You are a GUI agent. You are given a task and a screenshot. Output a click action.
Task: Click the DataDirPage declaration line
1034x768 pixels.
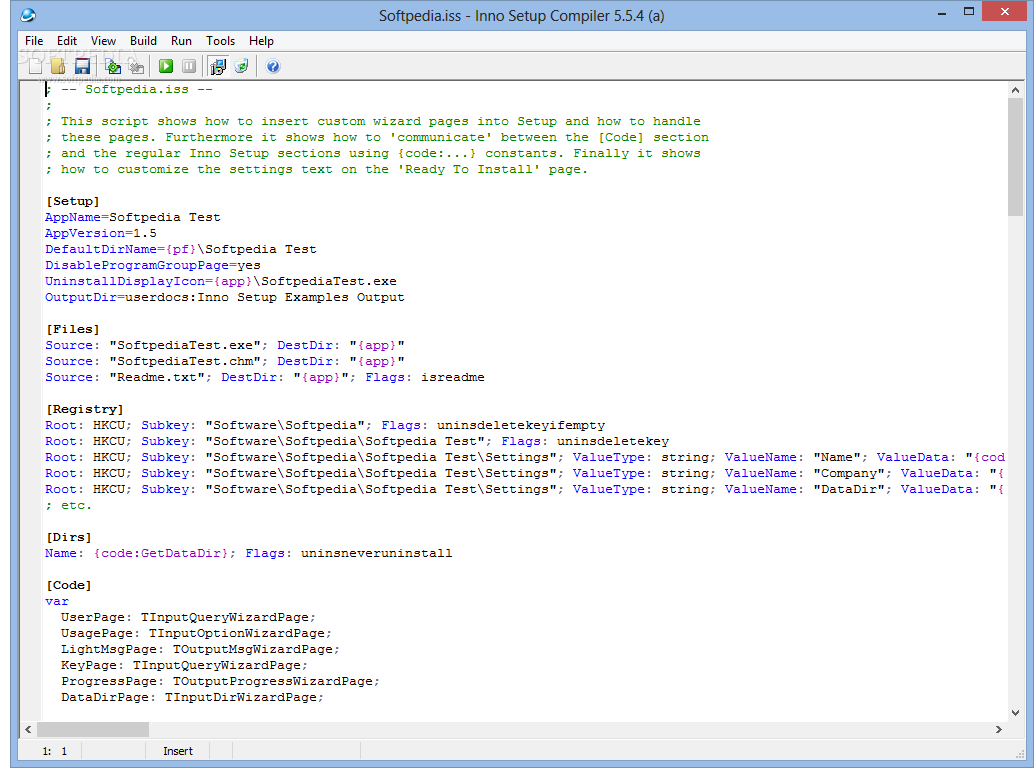(193, 697)
